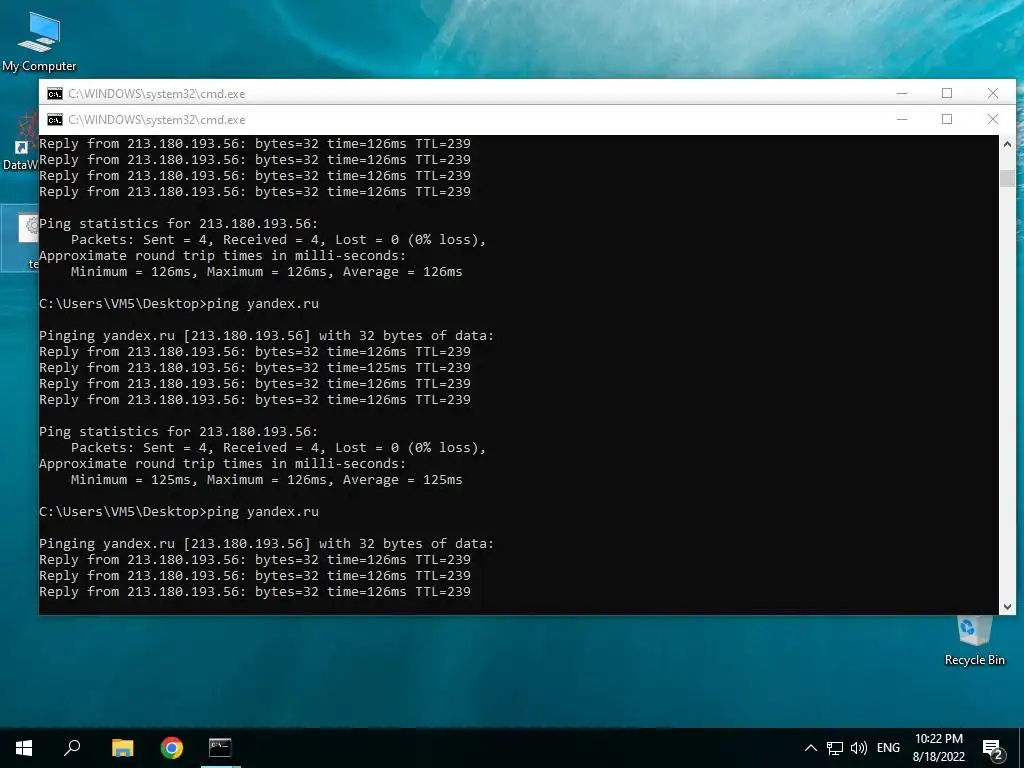Click the front window title 'C:\WINDOWS\system32\cmd.exe'
Screen dimensions: 1024x768
[x=157, y=120]
